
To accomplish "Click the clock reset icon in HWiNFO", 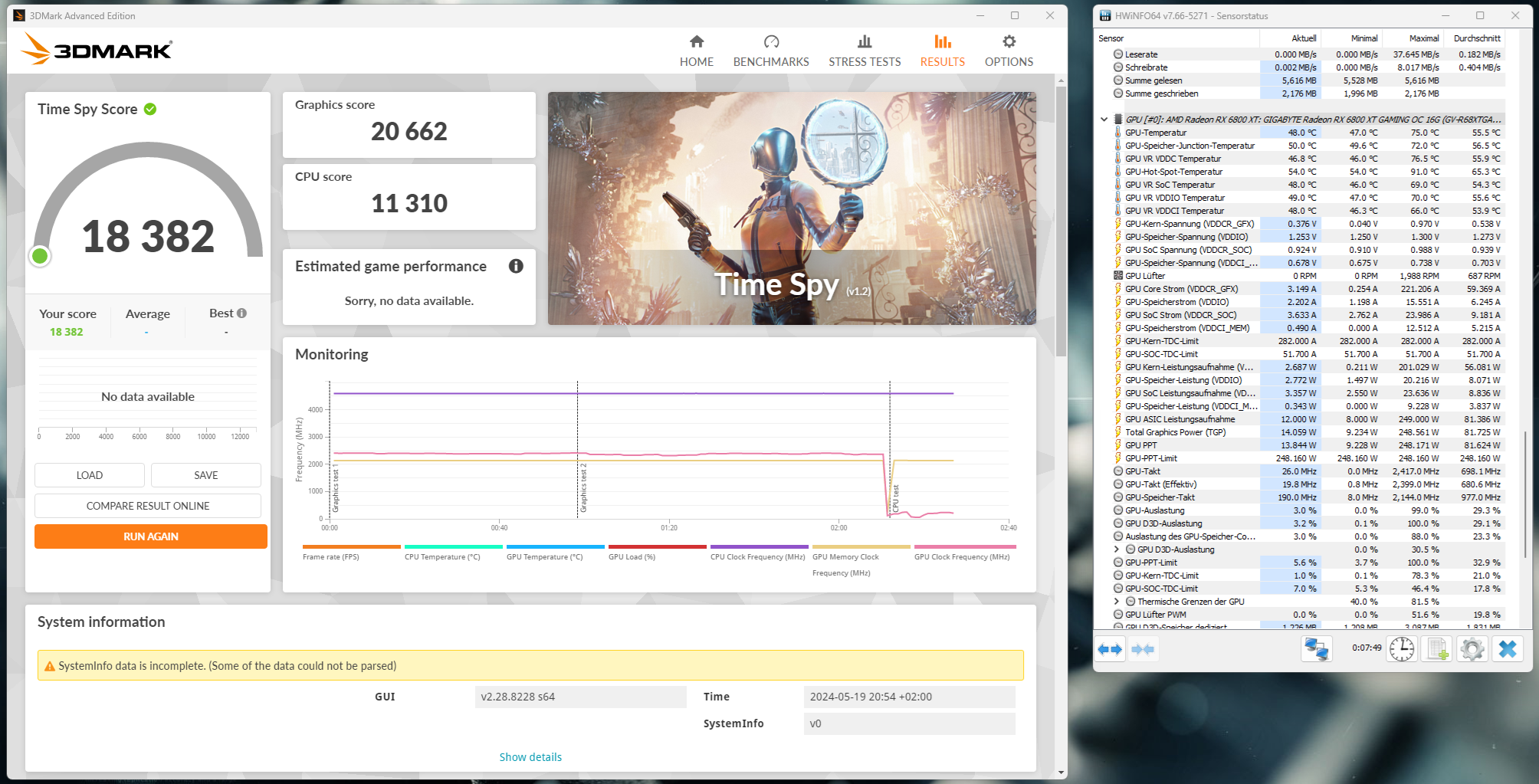I will point(1402,649).
